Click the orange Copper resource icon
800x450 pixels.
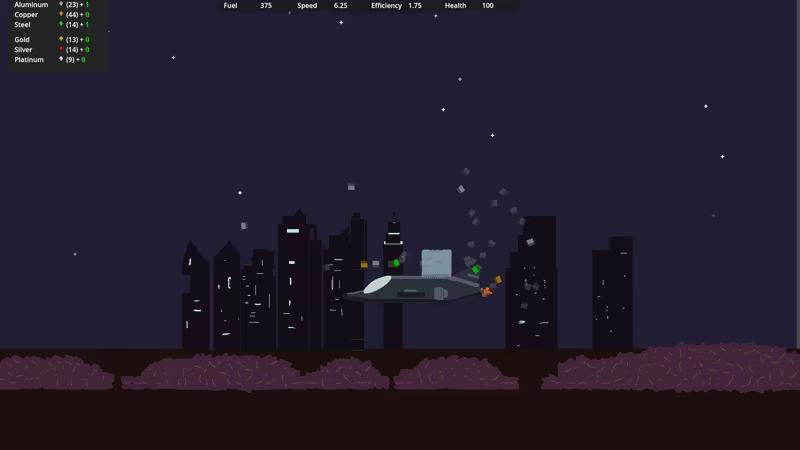(61, 14)
